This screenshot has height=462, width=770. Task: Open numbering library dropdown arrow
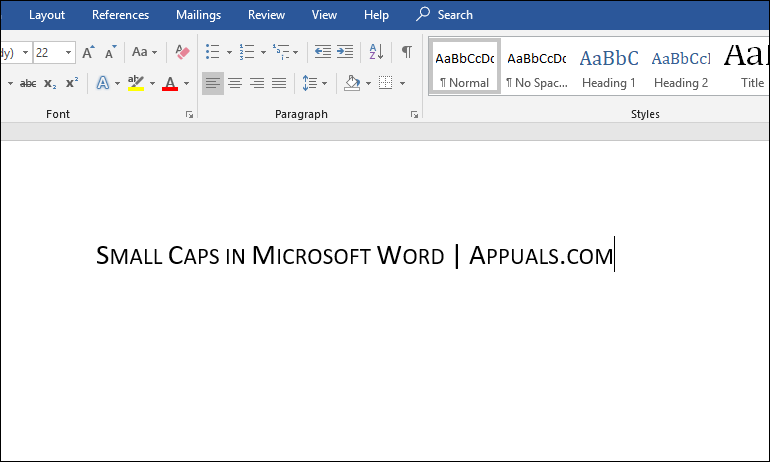(263, 52)
